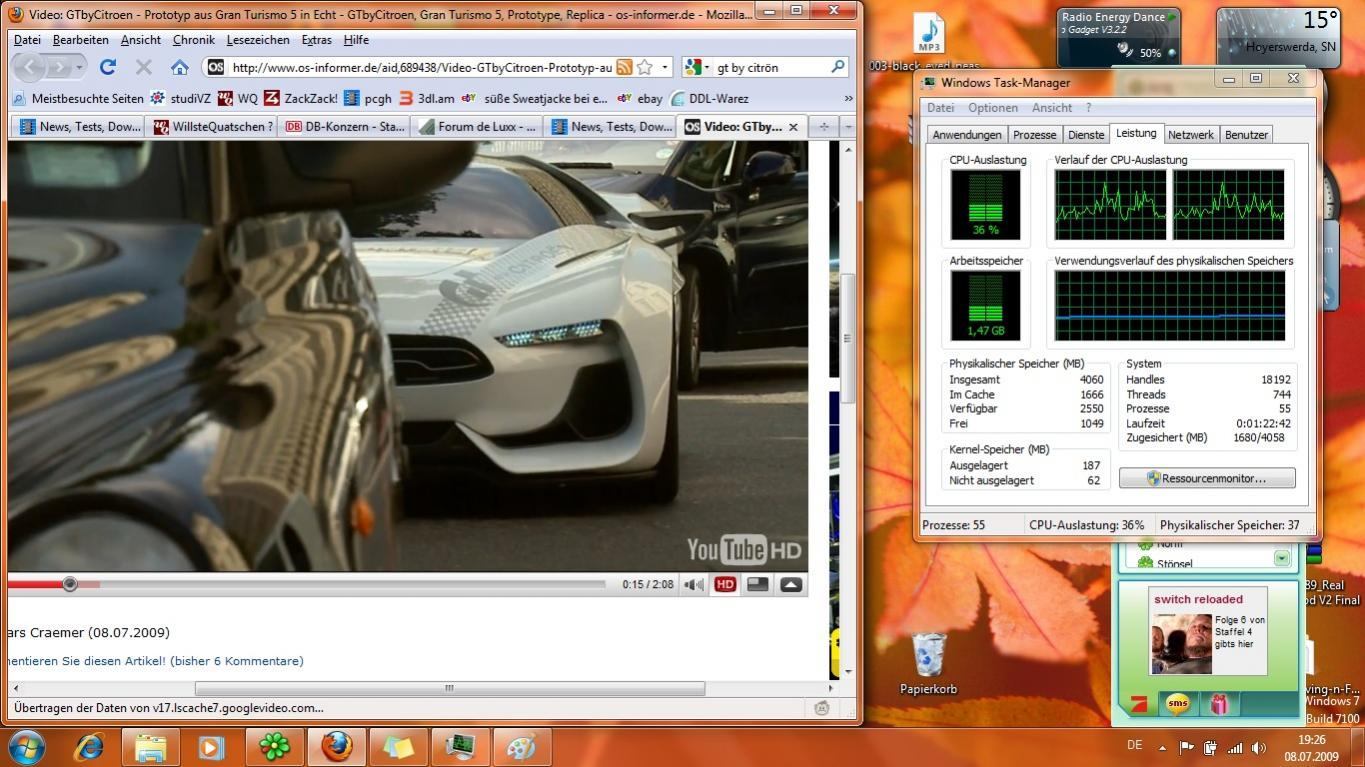Screen dimensions: 1365x767
Task: Close the 'Video: GTby...' tab
Action: [x=793, y=127]
